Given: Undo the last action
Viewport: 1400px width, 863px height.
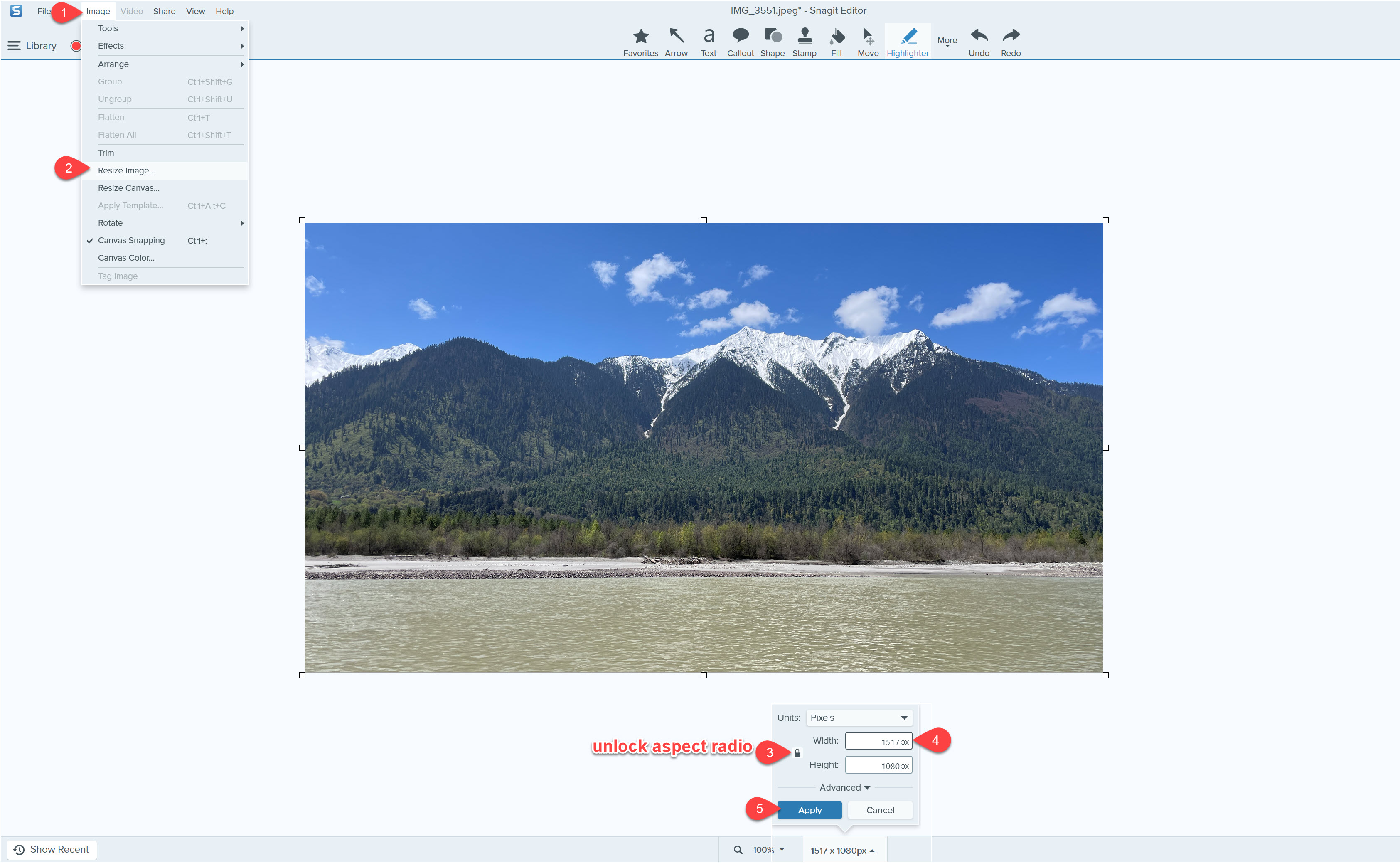Looking at the screenshot, I should pyautogui.click(x=978, y=42).
